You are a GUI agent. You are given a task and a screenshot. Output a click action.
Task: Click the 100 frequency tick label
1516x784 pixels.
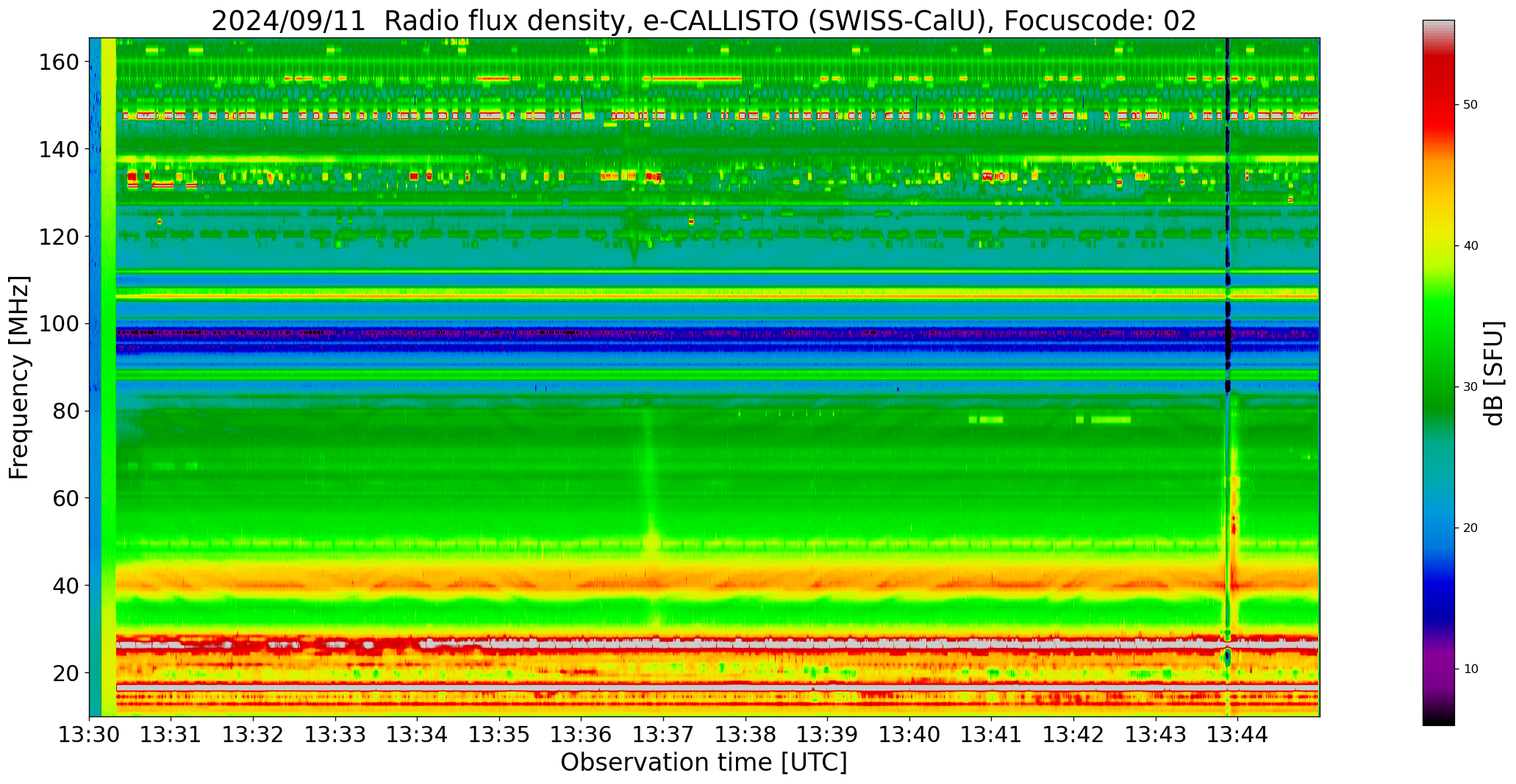[60, 323]
